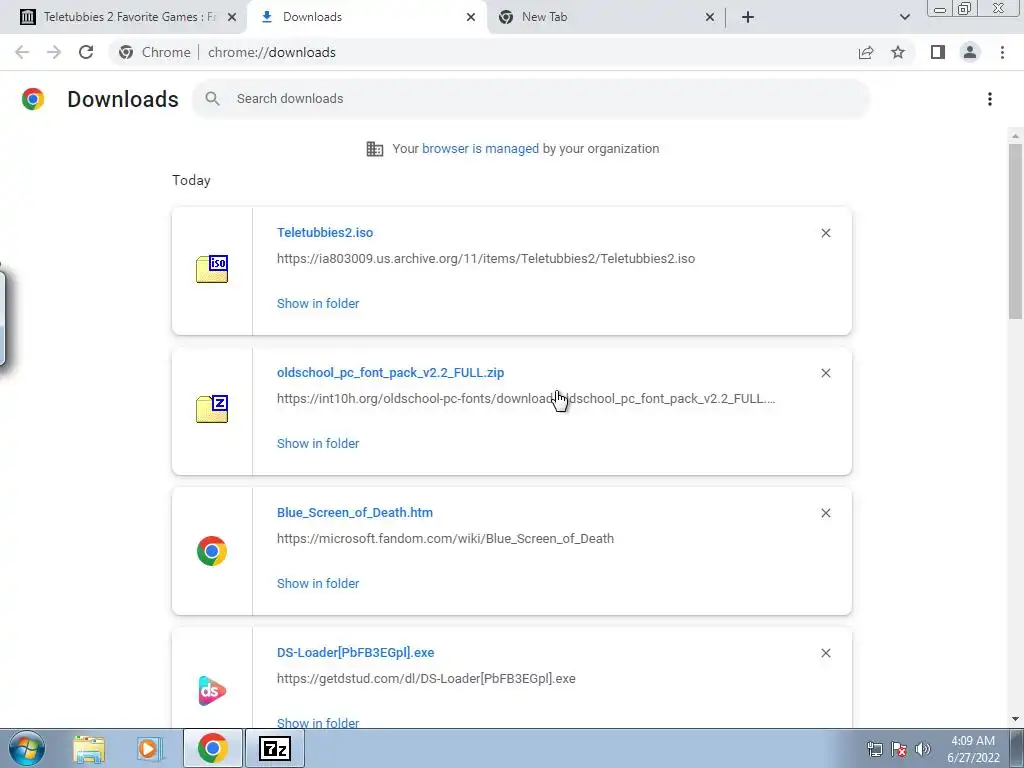Open 7-Zip from the taskbar
1024x768 pixels.
pos(274,748)
